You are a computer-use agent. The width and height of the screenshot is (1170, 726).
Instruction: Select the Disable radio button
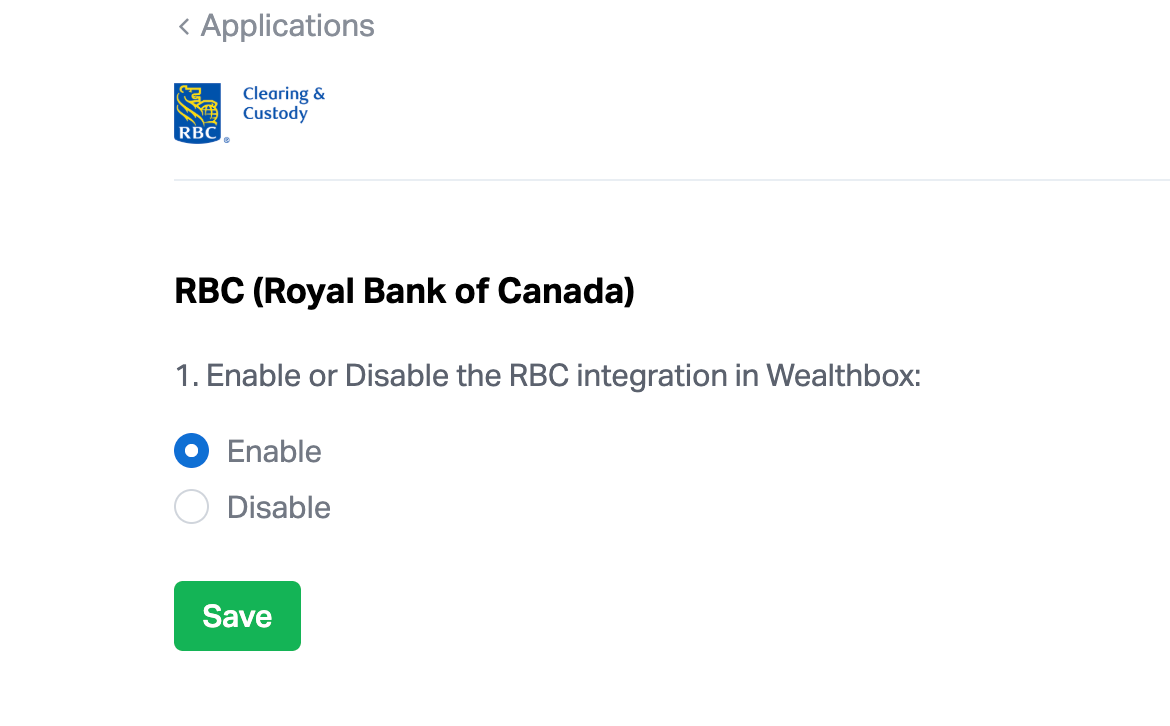[x=191, y=507]
